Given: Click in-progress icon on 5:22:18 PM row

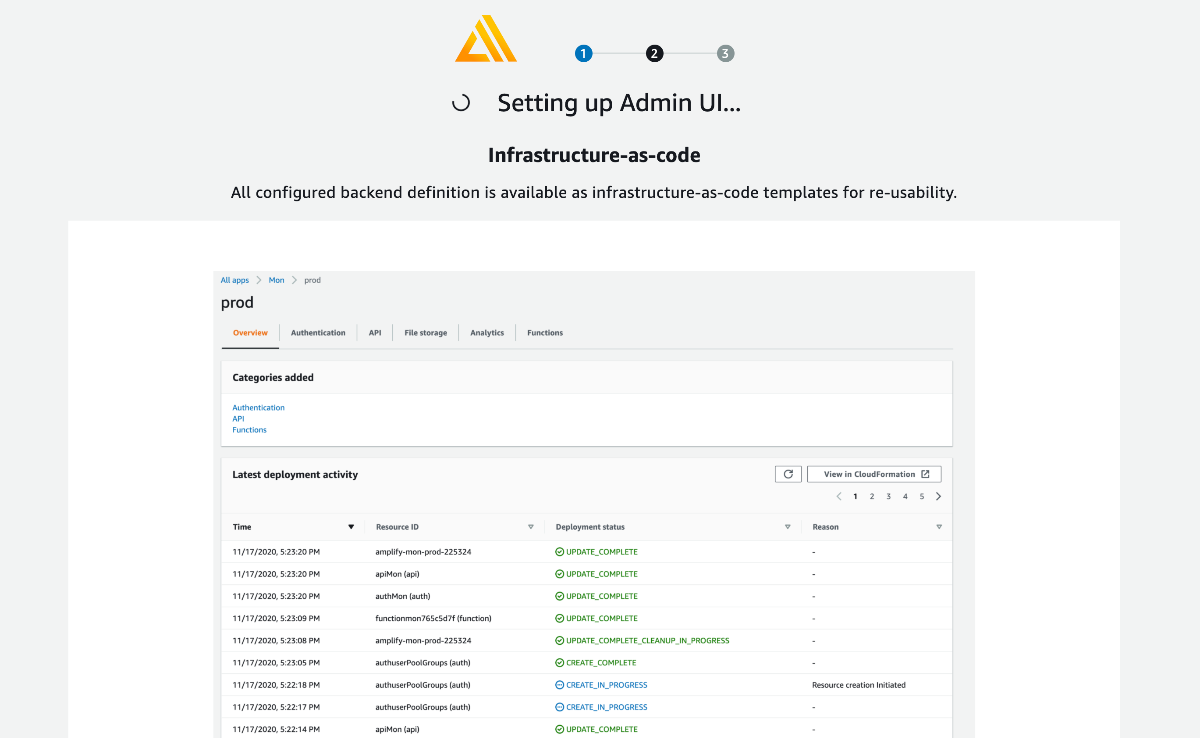Looking at the screenshot, I should (560, 685).
